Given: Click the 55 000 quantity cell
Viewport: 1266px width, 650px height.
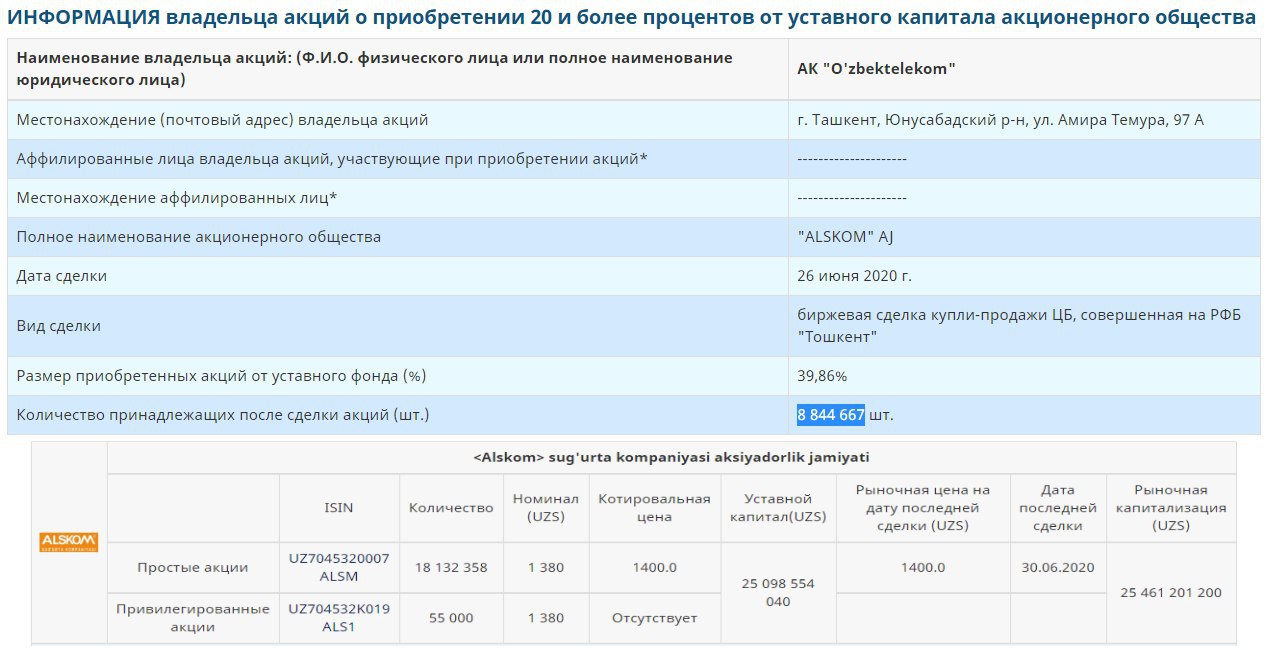Looking at the screenshot, I should click(451, 618).
